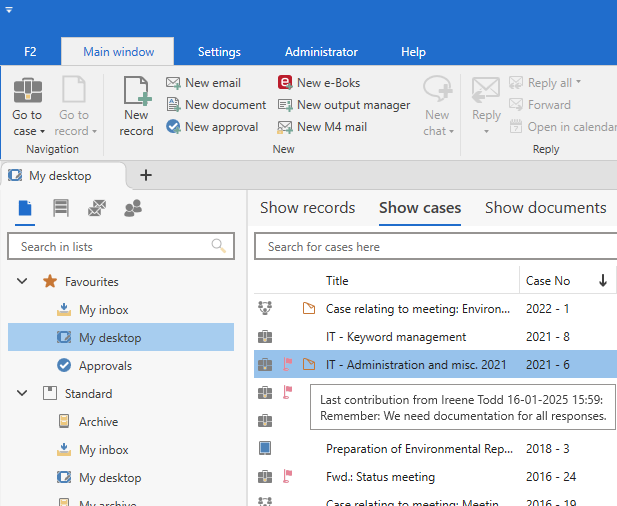This screenshot has height=506, width=617.
Task: Click the New approval icon
Action: coord(173,127)
